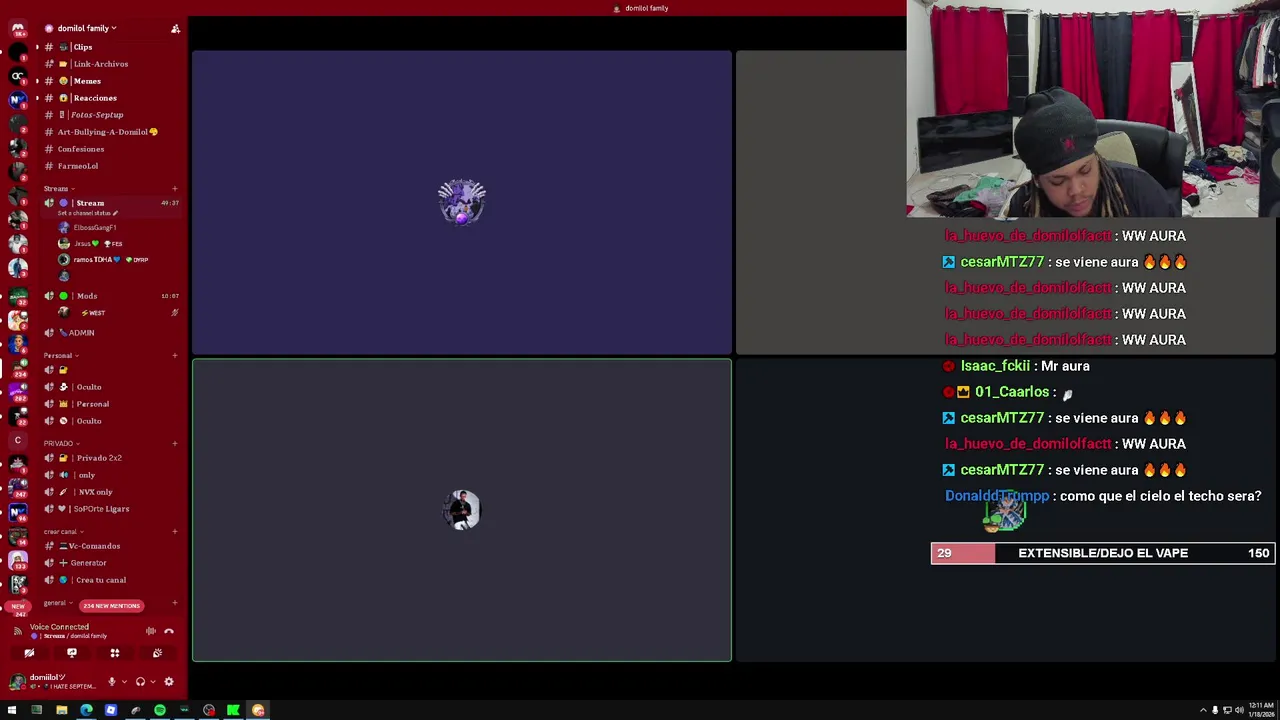
Task: Join the Mods voice channel
Action: [x=87, y=296]
